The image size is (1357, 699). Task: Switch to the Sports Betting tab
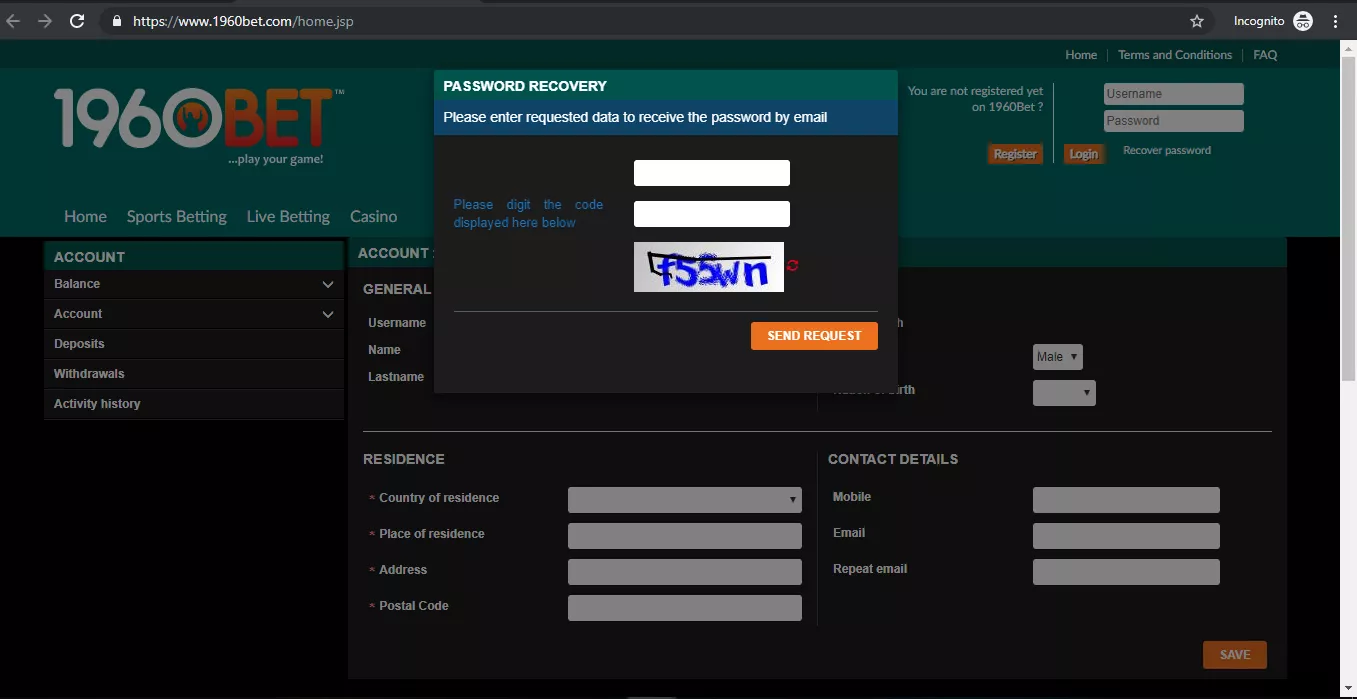[x=176, y=216]
